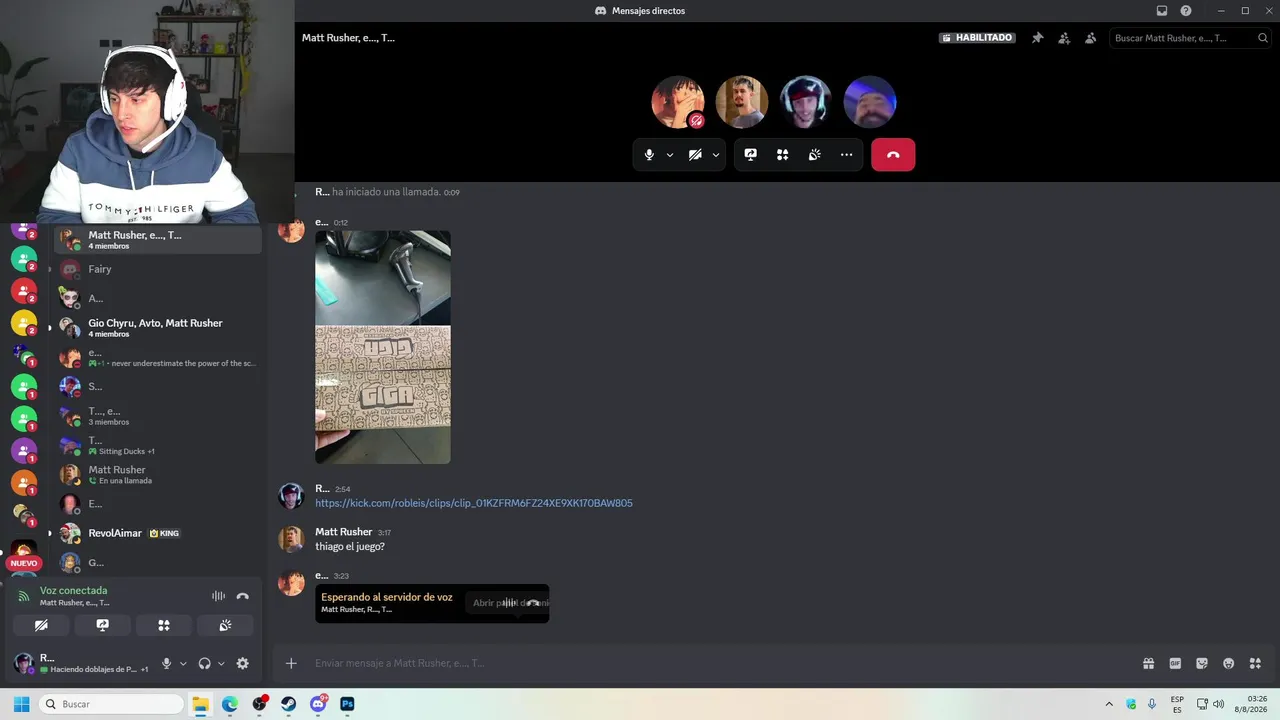Image resolution: width=1280 pixels, height=720 pixels.
Task: Open Steam from the taskbar
Action: [x=289, y=704]
